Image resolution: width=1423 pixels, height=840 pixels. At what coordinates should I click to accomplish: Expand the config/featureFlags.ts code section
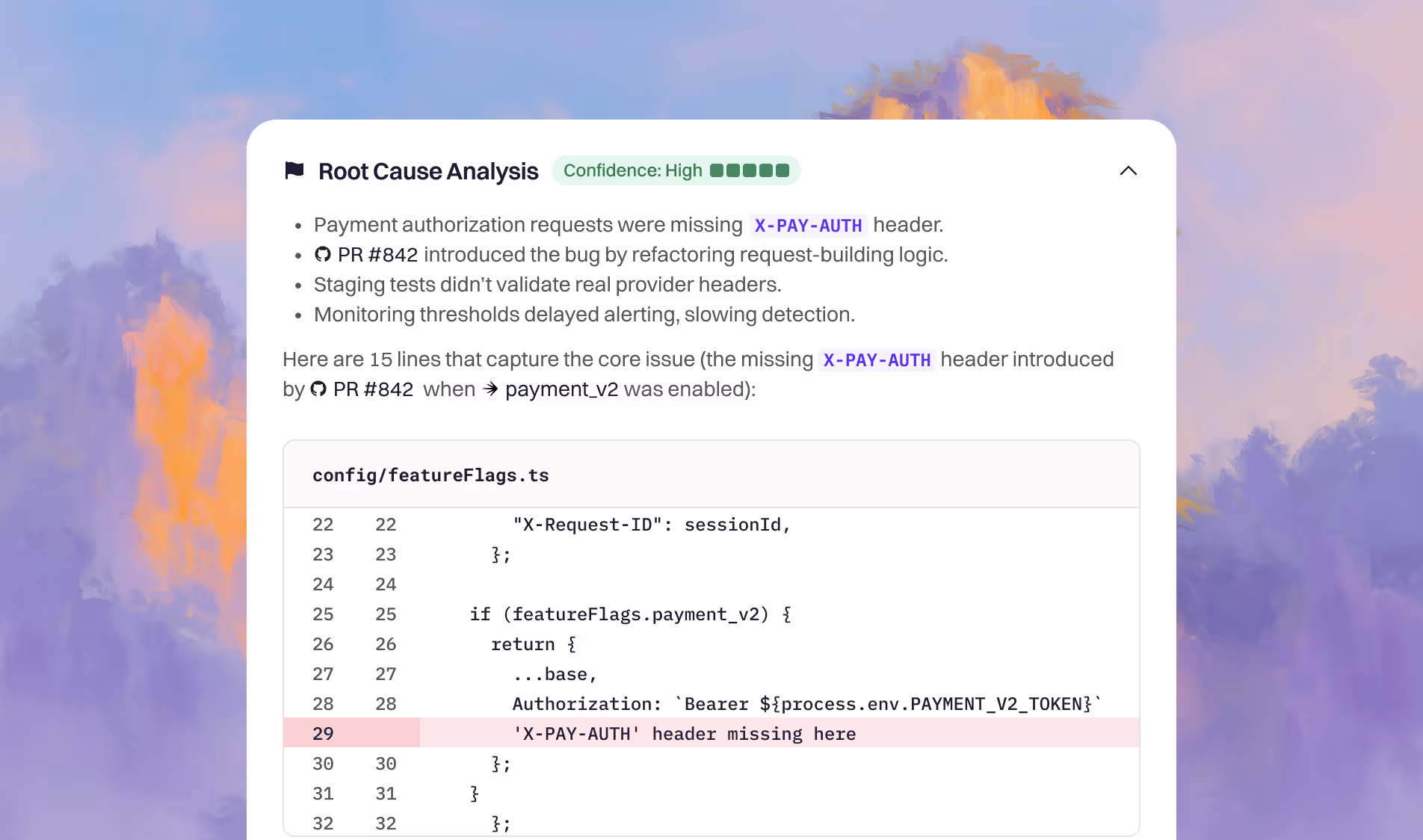coord(430,475)
